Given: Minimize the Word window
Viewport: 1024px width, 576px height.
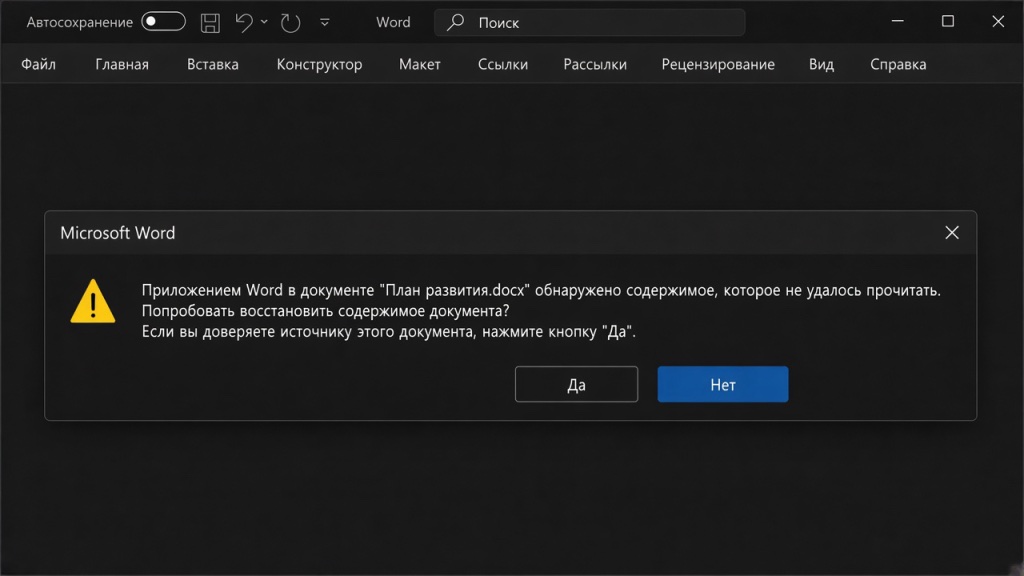Looking at the screenshot, I should point(898,22).
